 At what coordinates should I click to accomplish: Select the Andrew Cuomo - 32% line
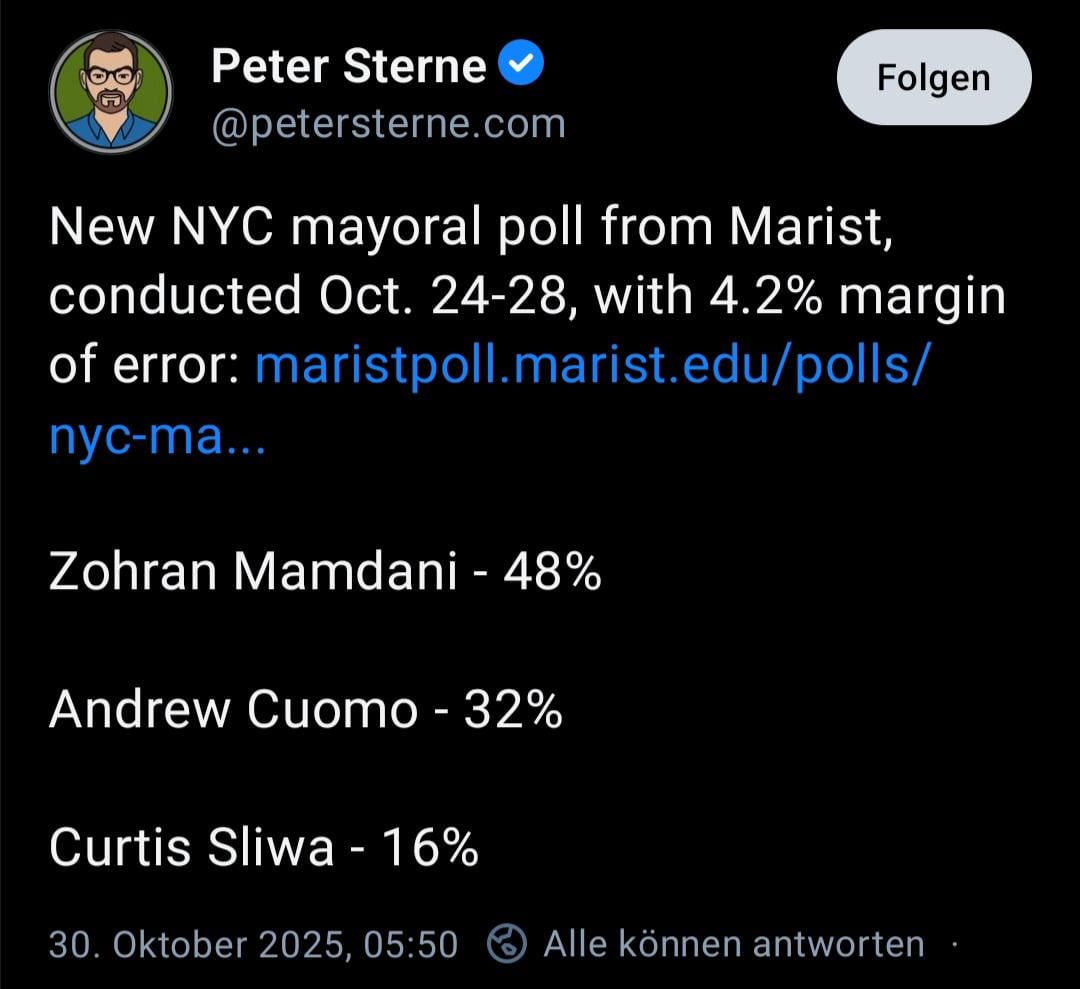[x=305, y=710]
